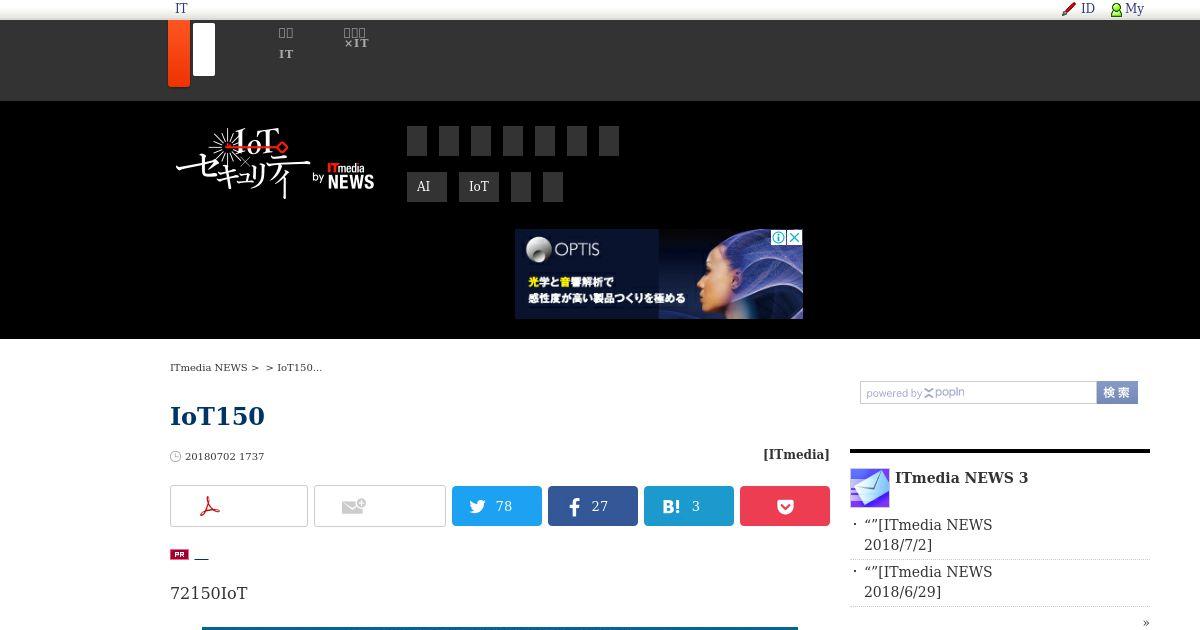The image size is (1200, 630).
Task: Open the IT header navigation item
Action: [286, 44]
